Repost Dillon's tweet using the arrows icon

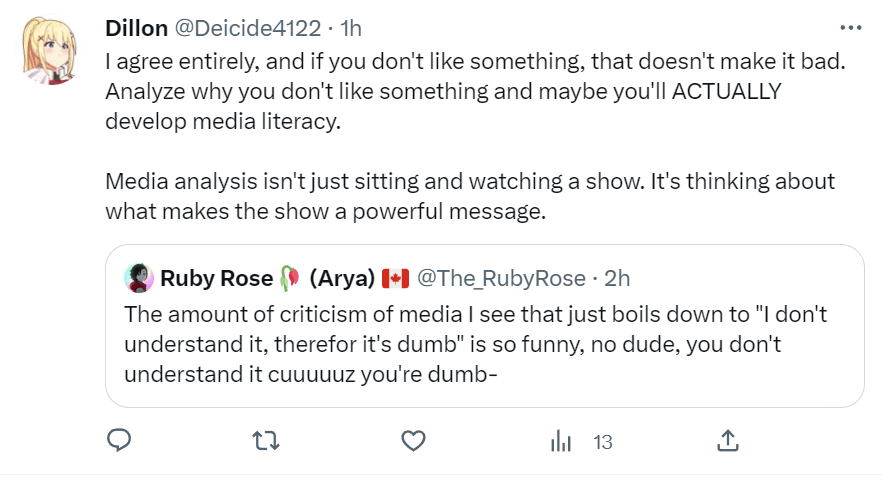click(x=266, y=440)
